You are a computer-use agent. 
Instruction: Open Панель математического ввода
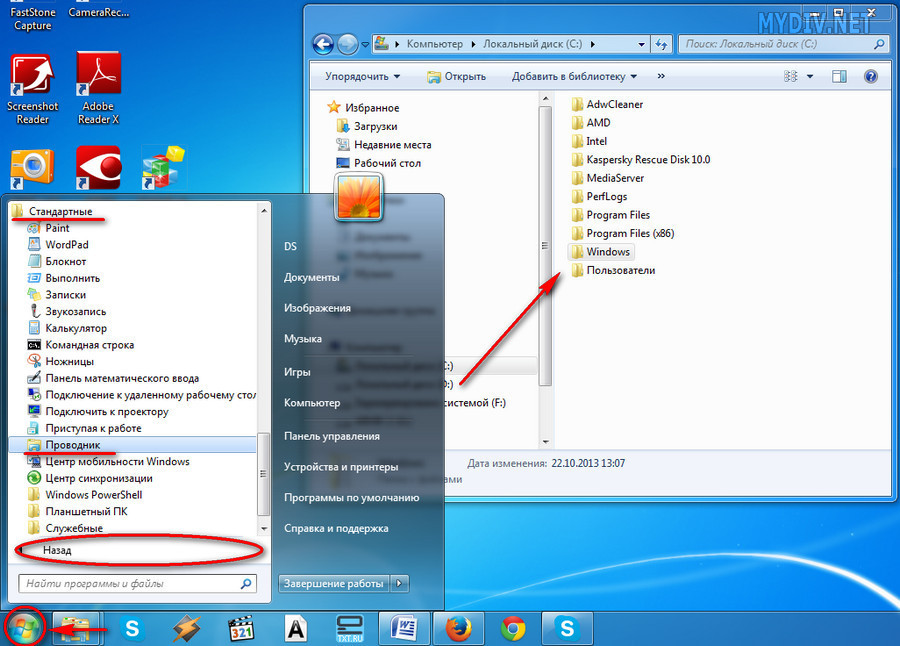point(114,378)
